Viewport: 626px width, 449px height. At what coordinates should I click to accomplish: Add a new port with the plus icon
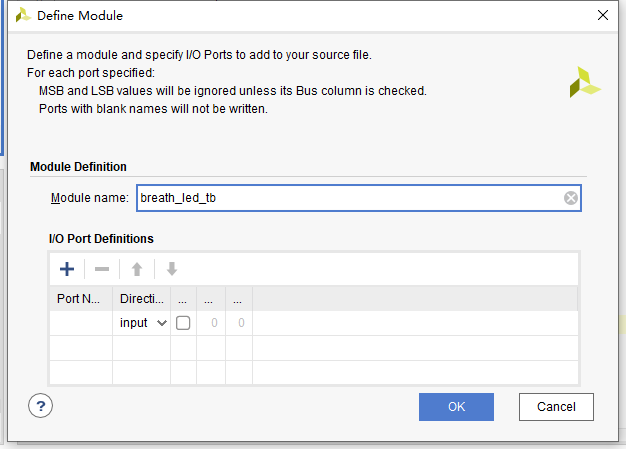(x=67, y=269)
